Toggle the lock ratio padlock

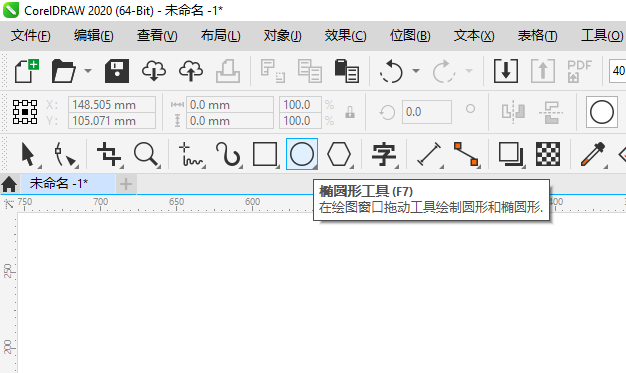pyautogui.click(x=350, y=112)
